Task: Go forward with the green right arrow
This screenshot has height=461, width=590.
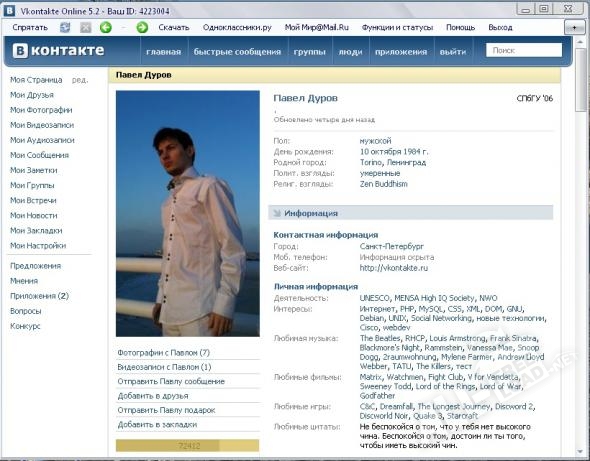Action: click(x=142, y=27)
